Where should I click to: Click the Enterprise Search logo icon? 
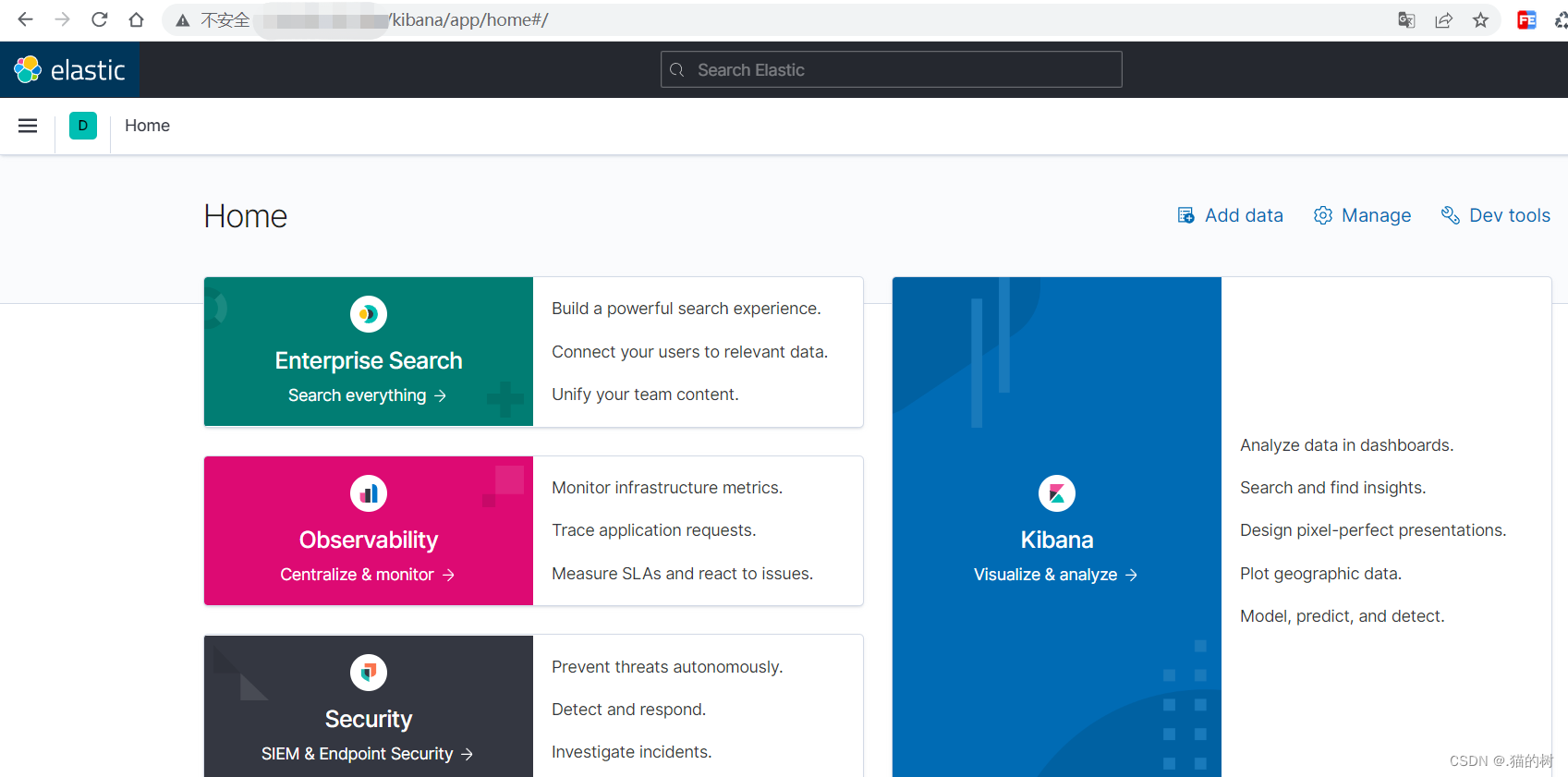(x=369, y=314)
